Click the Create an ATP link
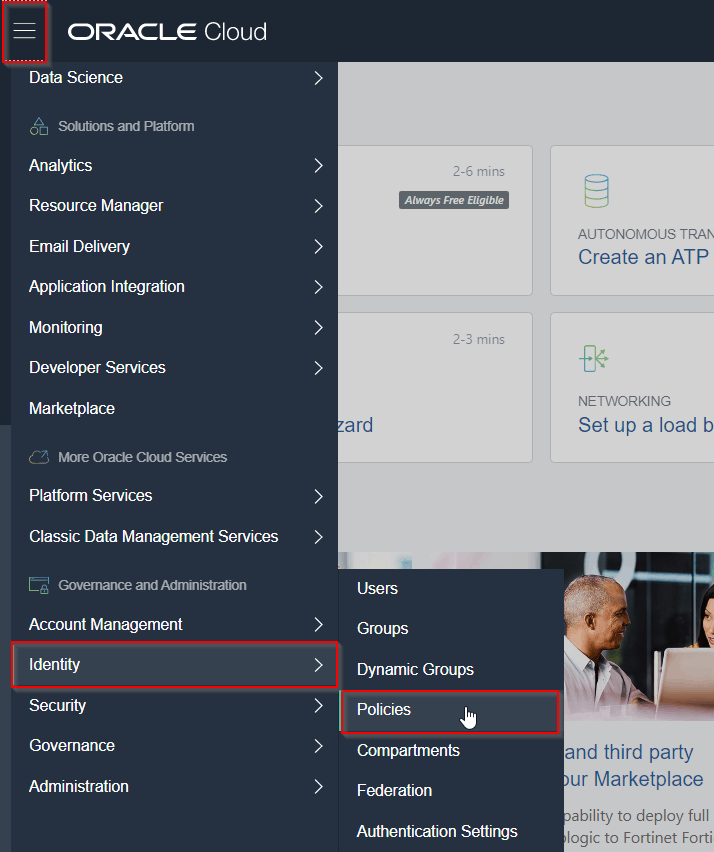 click(643, 257)
